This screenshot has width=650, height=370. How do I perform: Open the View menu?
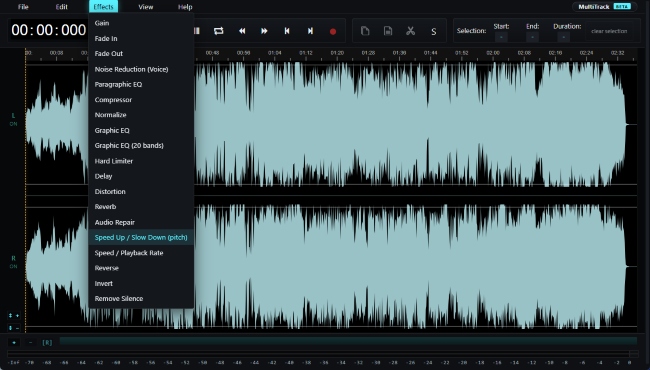pos(146,7)
